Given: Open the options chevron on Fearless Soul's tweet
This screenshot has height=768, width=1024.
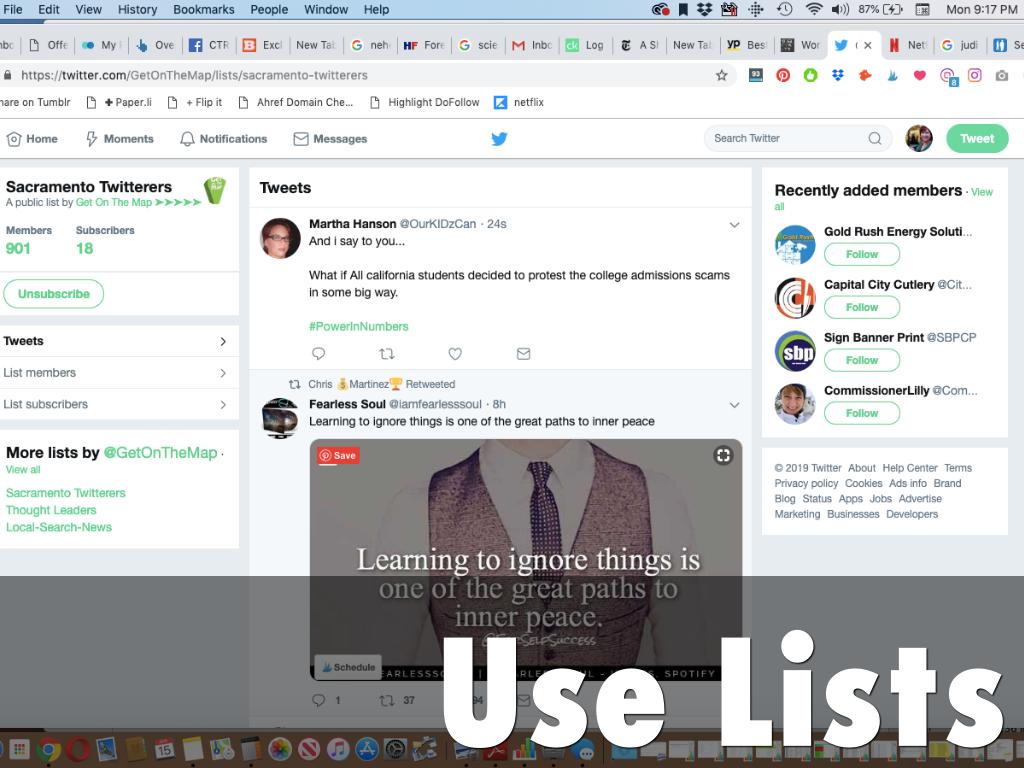Looking at the screenshot, I should click(734, 405).
